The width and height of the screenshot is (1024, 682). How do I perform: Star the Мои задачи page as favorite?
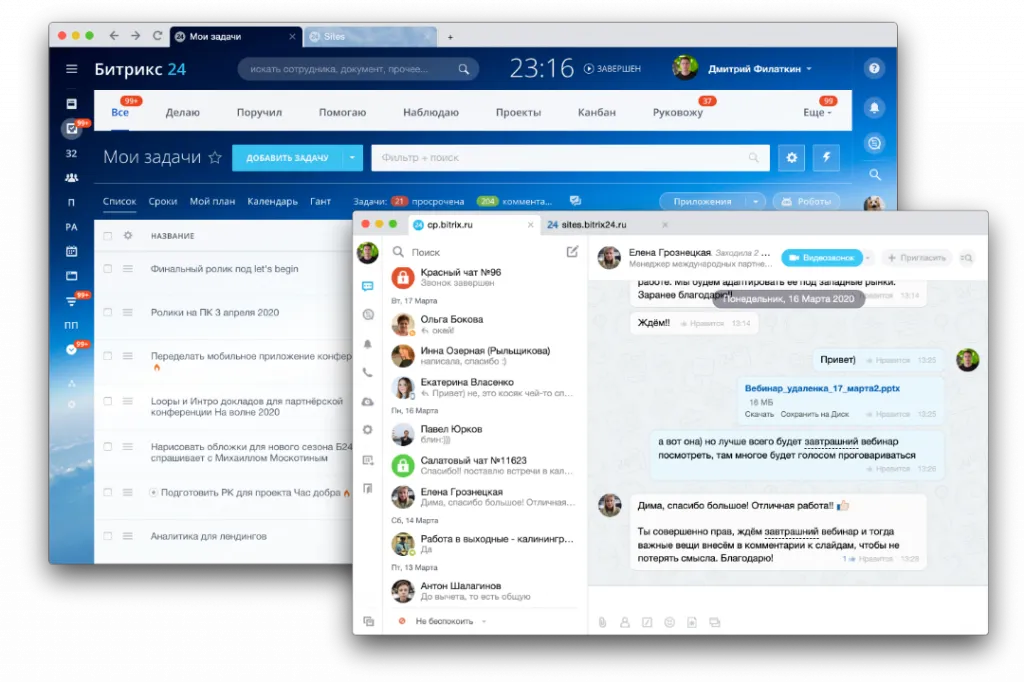214,158
